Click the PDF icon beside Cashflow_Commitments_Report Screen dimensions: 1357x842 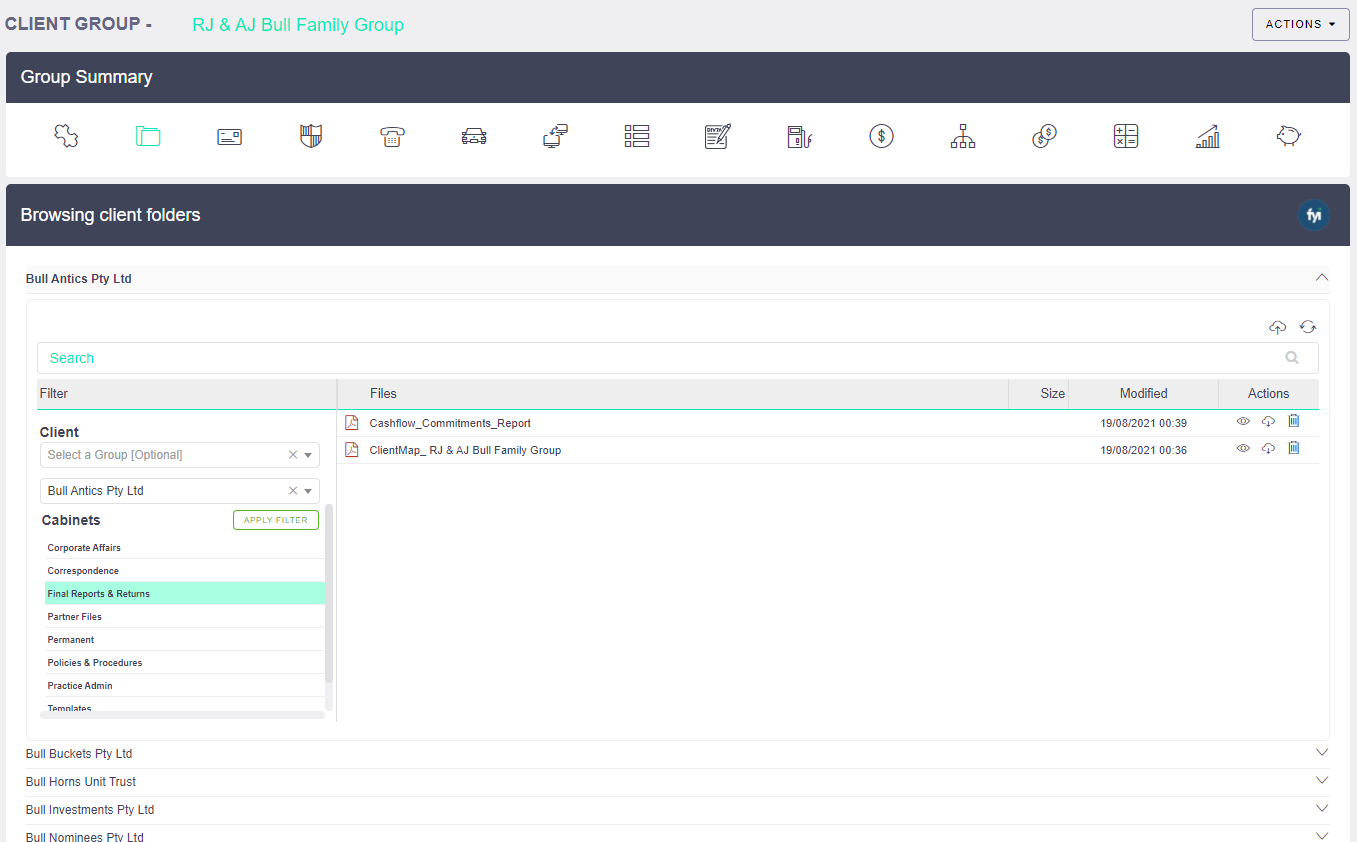point(352,423)
